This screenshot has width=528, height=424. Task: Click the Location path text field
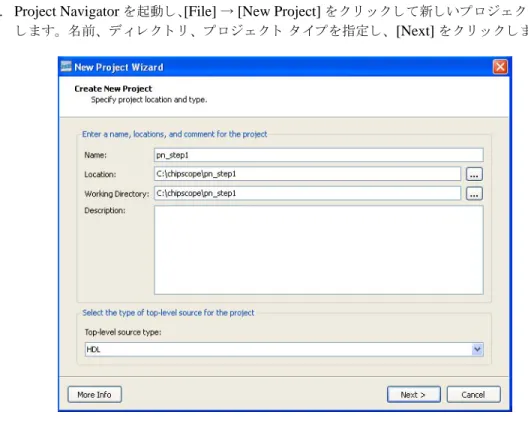tap(307, 174)
